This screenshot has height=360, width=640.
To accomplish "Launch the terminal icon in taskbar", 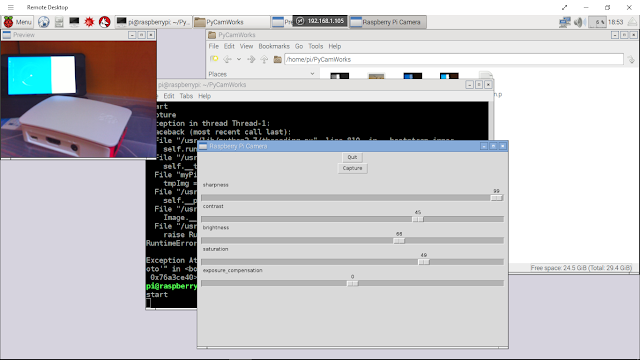I will click(x=74, y=22).
